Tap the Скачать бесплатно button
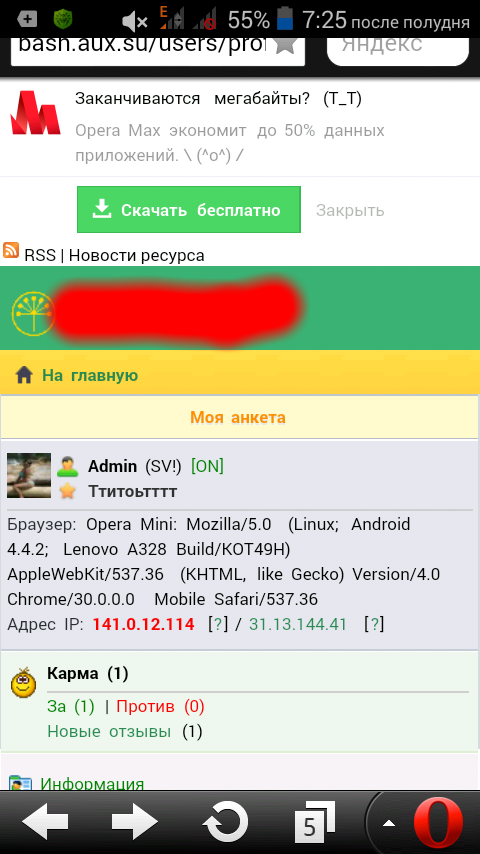Viewport: 480px width, 854px height. tap(189, 210)
